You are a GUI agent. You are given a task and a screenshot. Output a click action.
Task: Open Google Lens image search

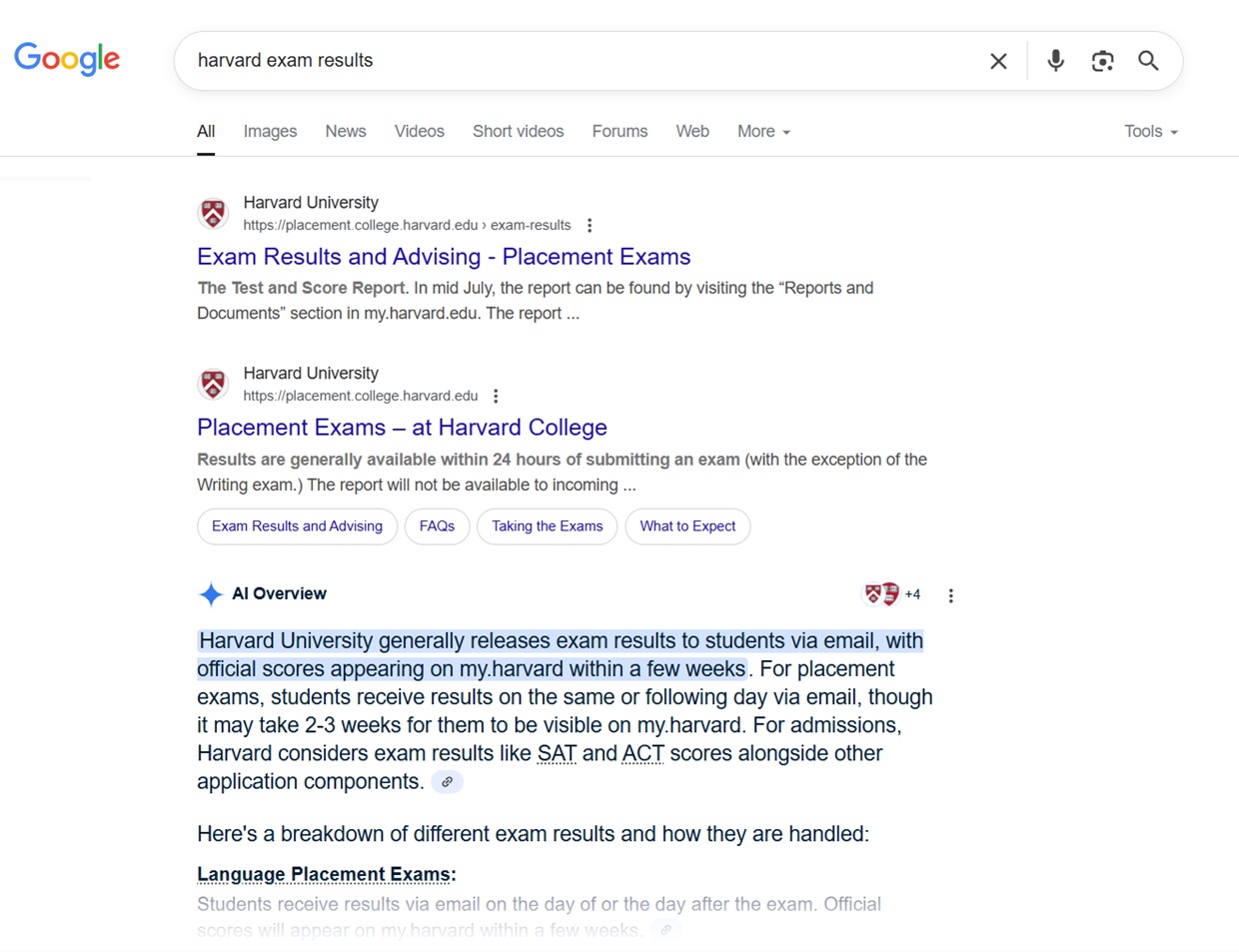tap(1102, 61)
